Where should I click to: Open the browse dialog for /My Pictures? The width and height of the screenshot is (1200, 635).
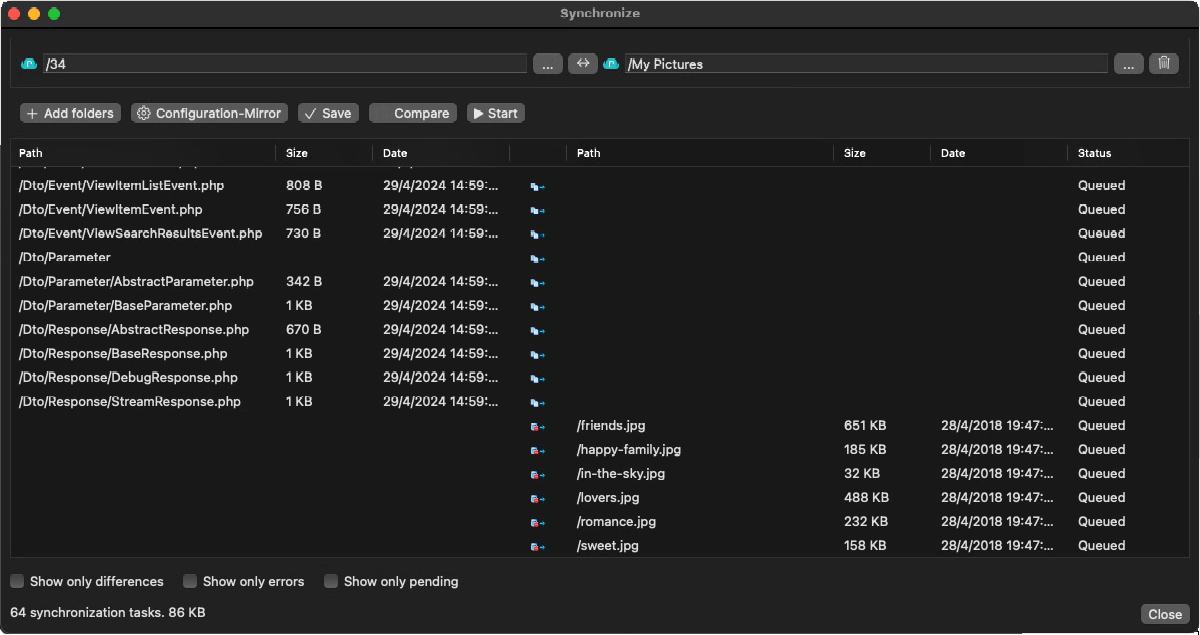tap(1128, 63)
